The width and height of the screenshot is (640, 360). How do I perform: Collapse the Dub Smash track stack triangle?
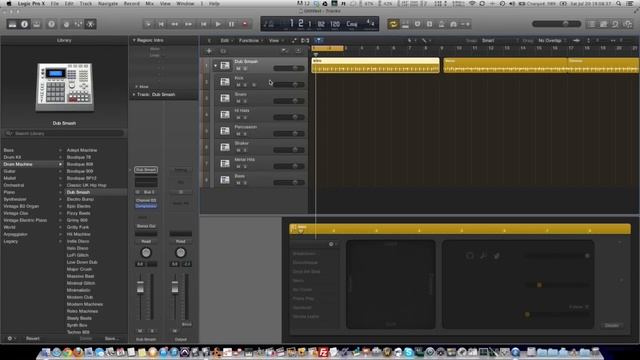coord(216,65)
